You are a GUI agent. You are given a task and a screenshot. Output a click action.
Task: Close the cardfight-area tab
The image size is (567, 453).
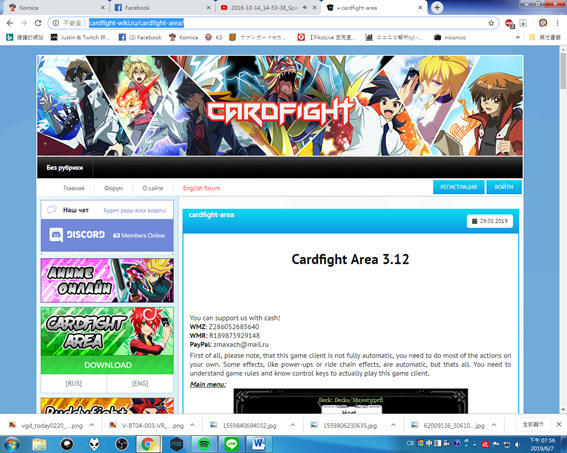pyautogui.click(x=420, y=7)
